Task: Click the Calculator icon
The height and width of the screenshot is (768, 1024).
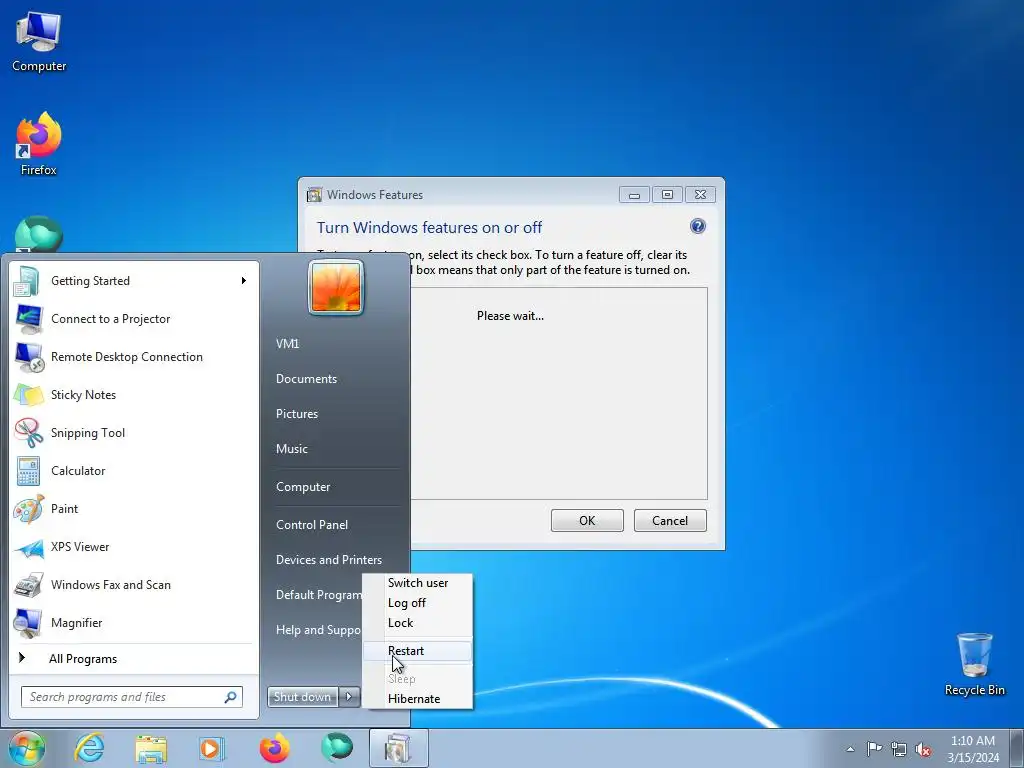Action: (28, 471)
